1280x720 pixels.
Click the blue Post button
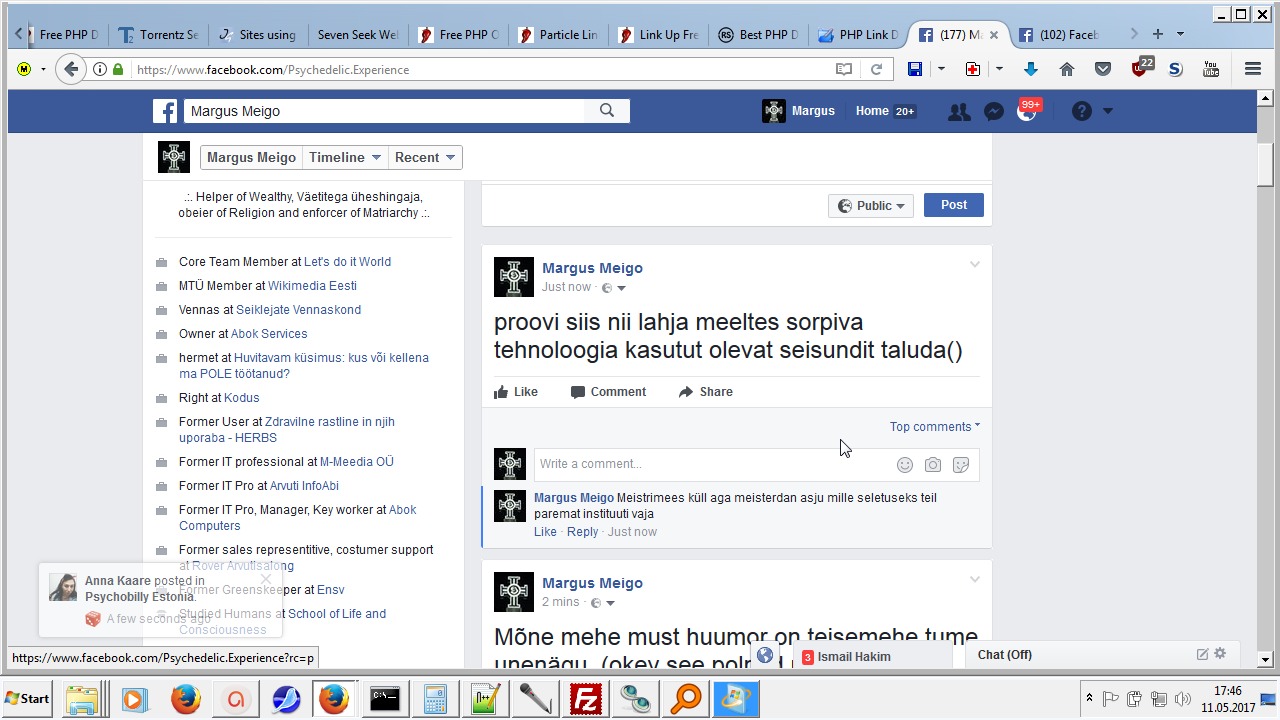click(x=953, y=205)
